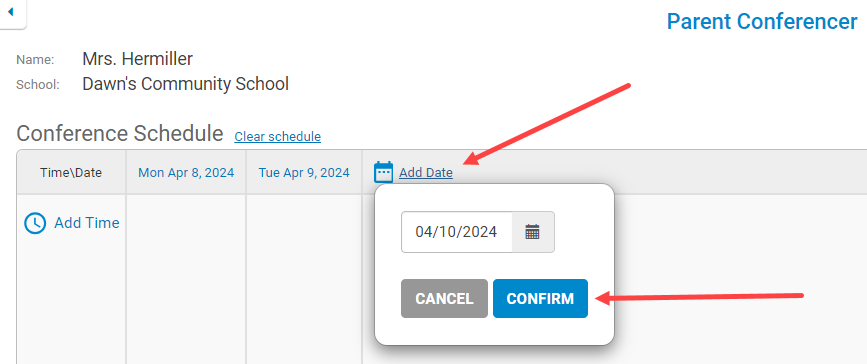Focus the 04/10/2024 date field
This screenshot has height=364, width=867.
point(457,232)
